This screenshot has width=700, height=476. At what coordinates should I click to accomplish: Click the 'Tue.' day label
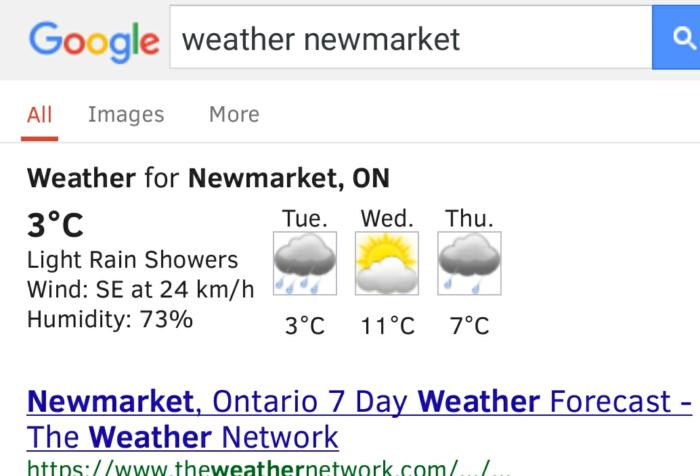click(x=304, y=218)
